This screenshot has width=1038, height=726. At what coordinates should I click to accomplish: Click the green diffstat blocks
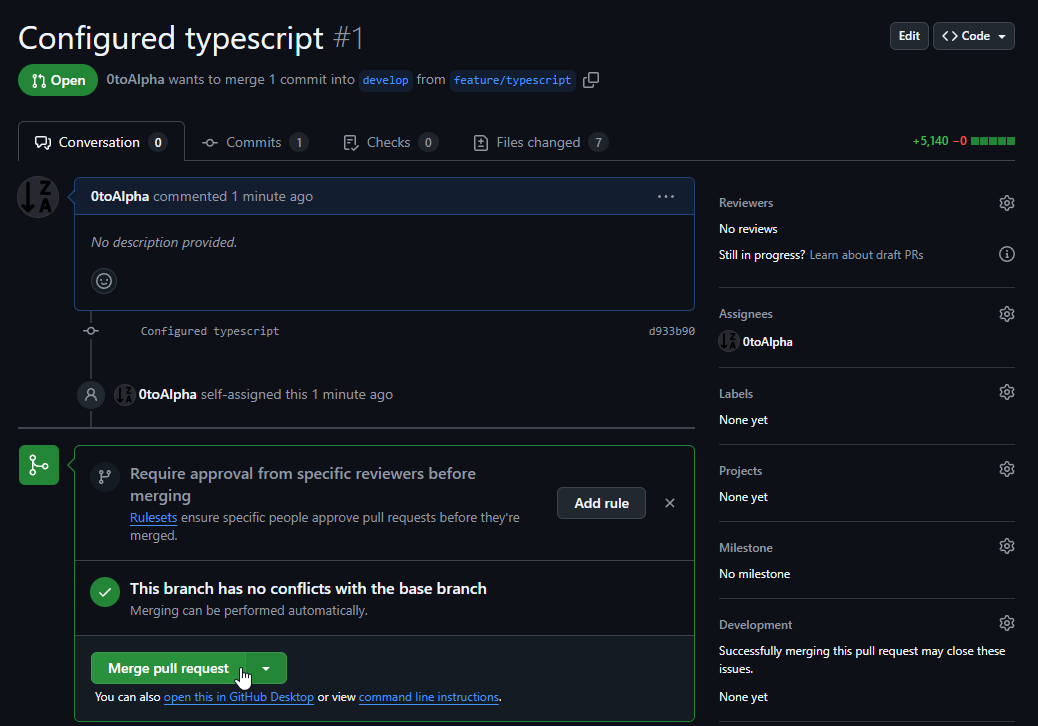pos(994,141)
